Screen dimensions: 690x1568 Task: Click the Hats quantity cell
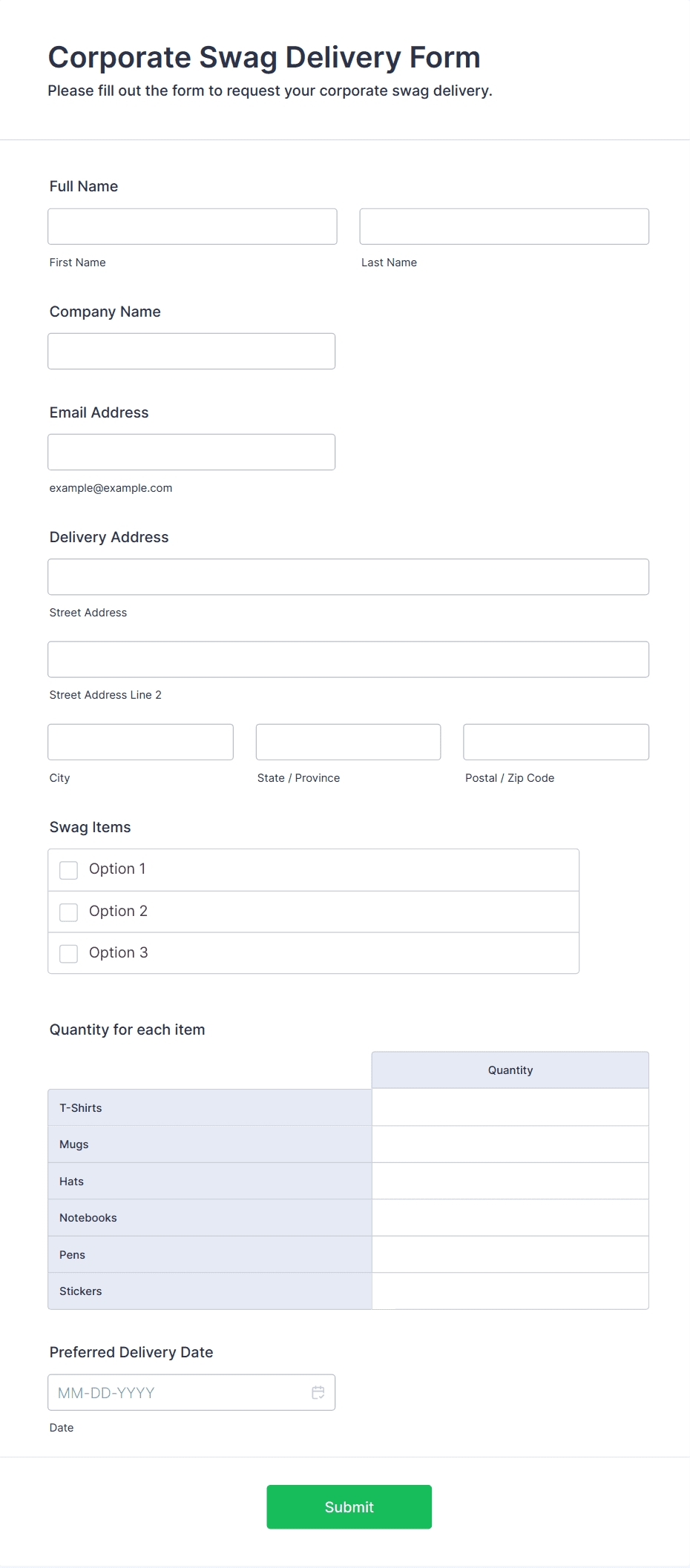tap(510, 1181)
